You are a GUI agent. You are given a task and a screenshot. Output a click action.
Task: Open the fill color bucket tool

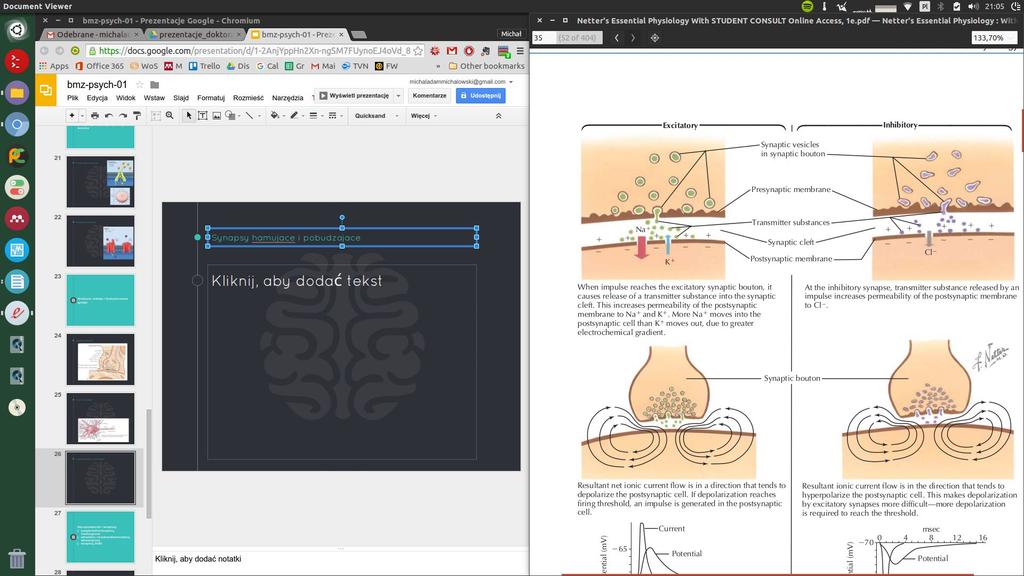275,116
